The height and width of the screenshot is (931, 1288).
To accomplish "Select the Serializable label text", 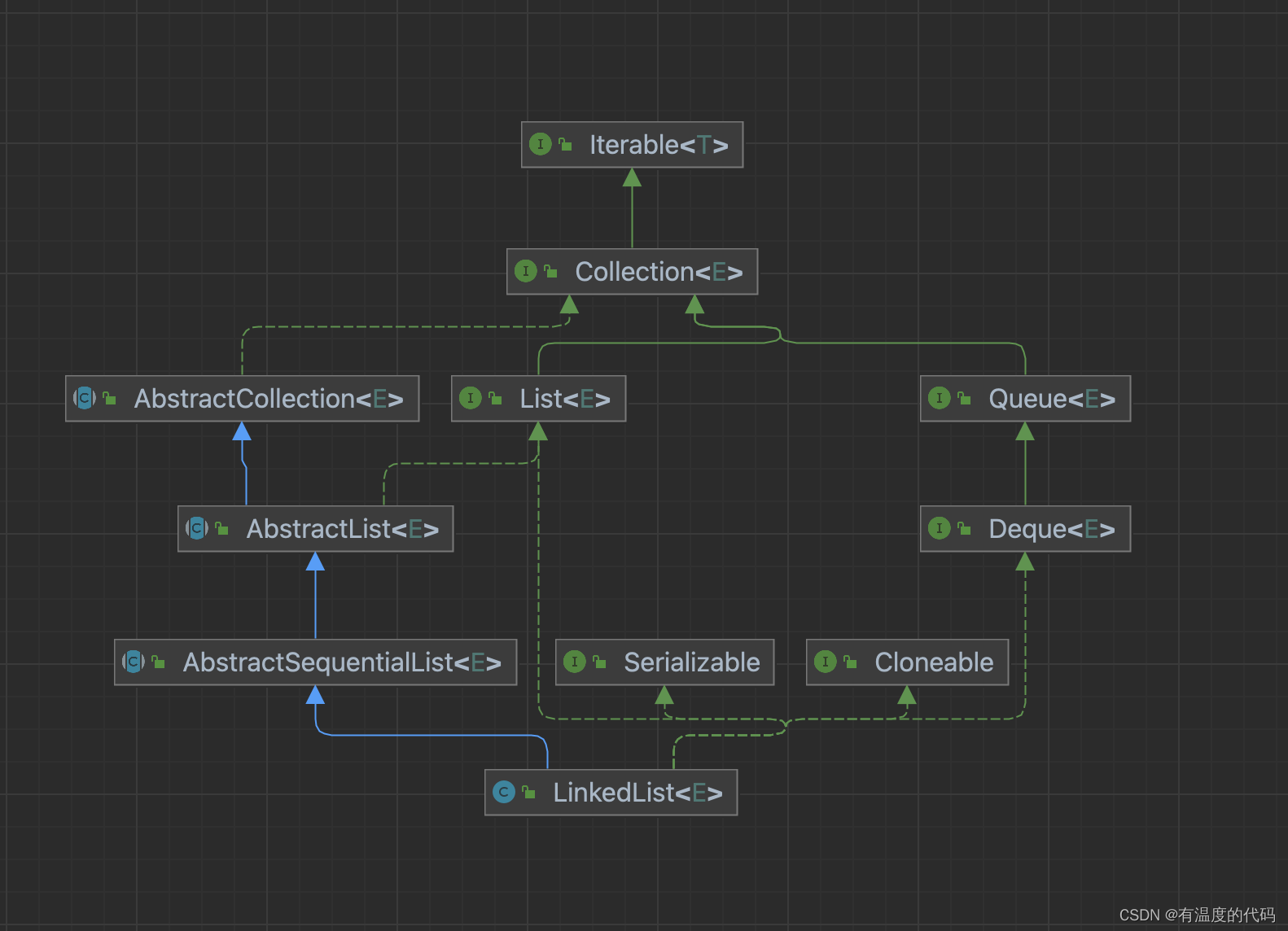I will click(x=692, y=662).
